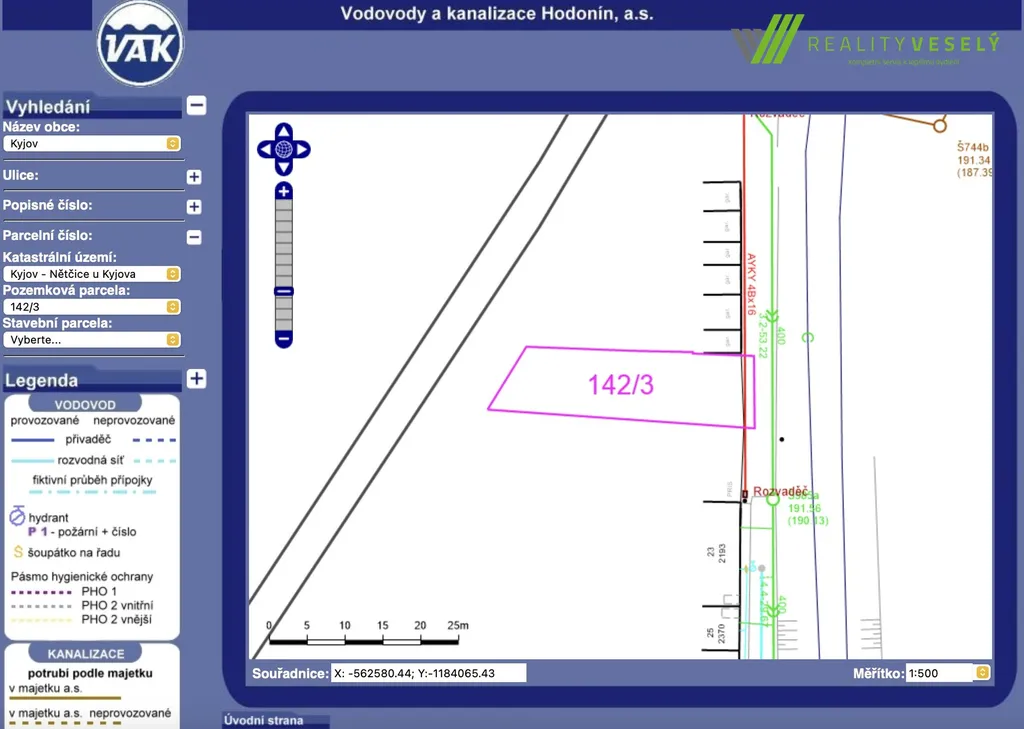
Task: Collapse the Parcelní číslo section
Action: tap(194, 237)
